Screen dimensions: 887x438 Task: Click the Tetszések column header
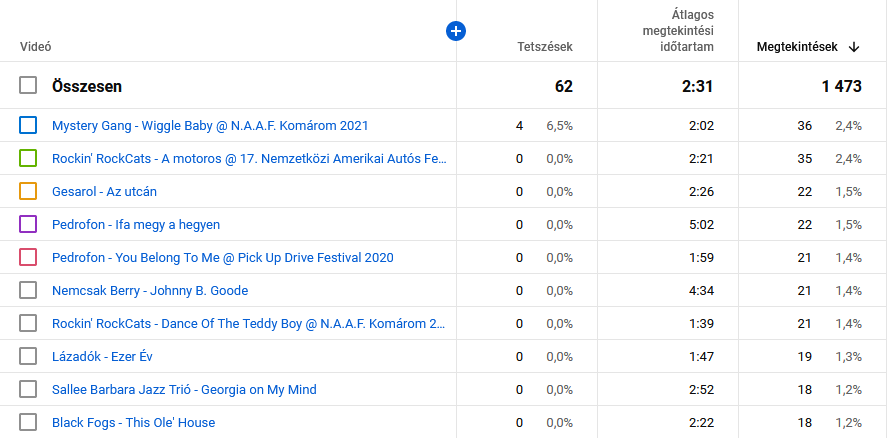[x=544, y=47]
